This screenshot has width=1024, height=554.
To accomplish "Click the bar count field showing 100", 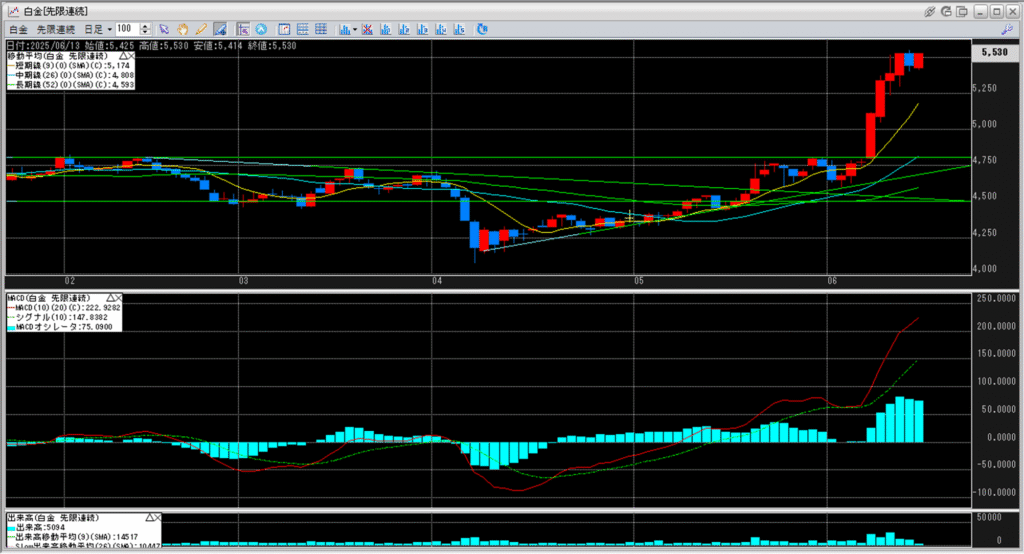I will pos(127,29).
